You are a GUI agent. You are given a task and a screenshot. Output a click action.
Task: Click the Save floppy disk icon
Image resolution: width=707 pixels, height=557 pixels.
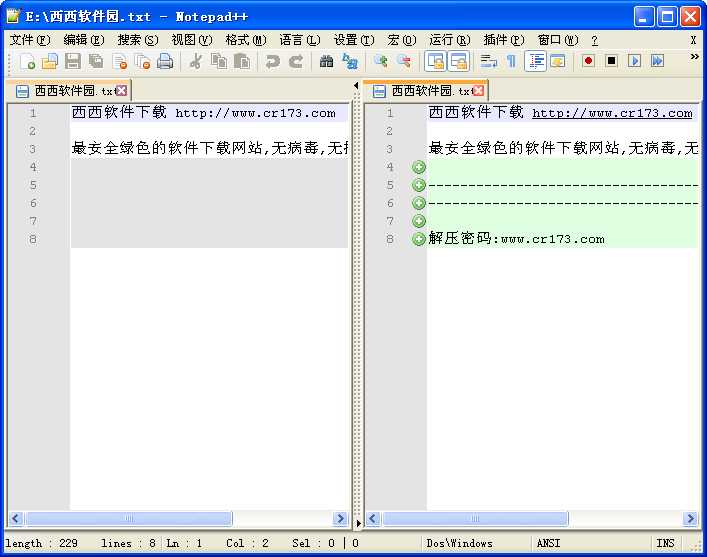(x=73, y=61)
